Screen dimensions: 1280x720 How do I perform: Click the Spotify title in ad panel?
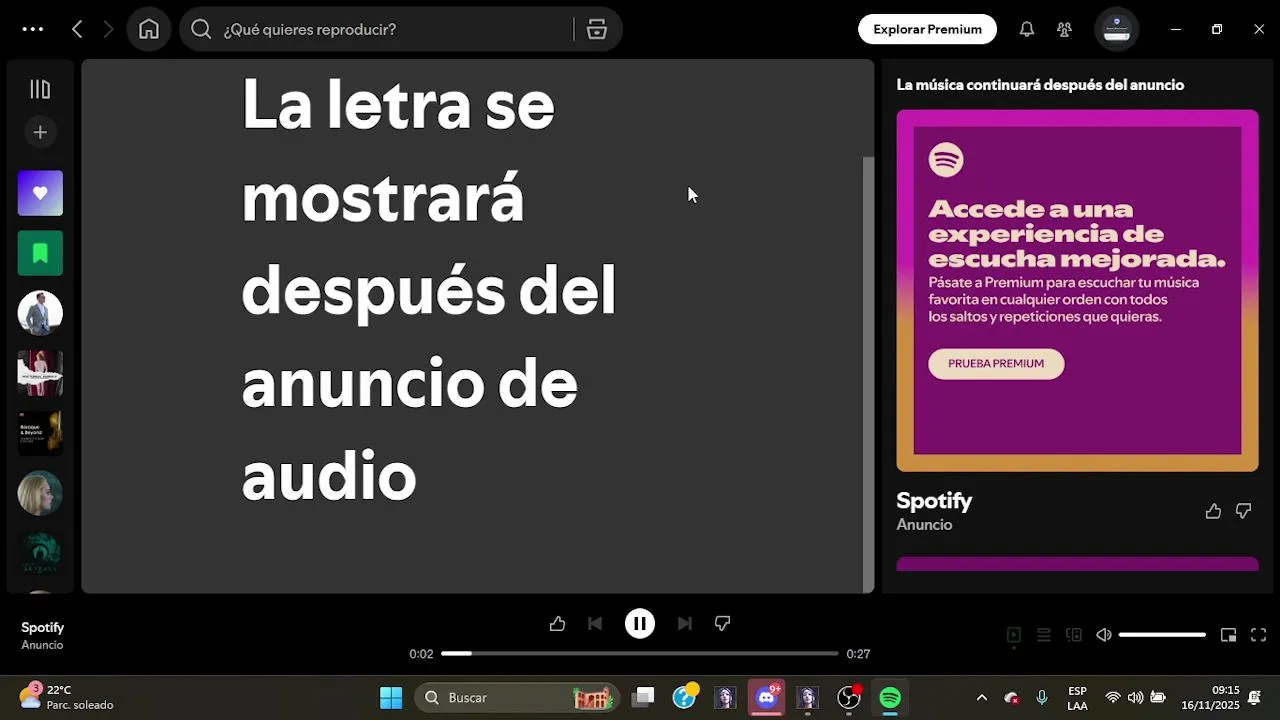tap(934, 500)
